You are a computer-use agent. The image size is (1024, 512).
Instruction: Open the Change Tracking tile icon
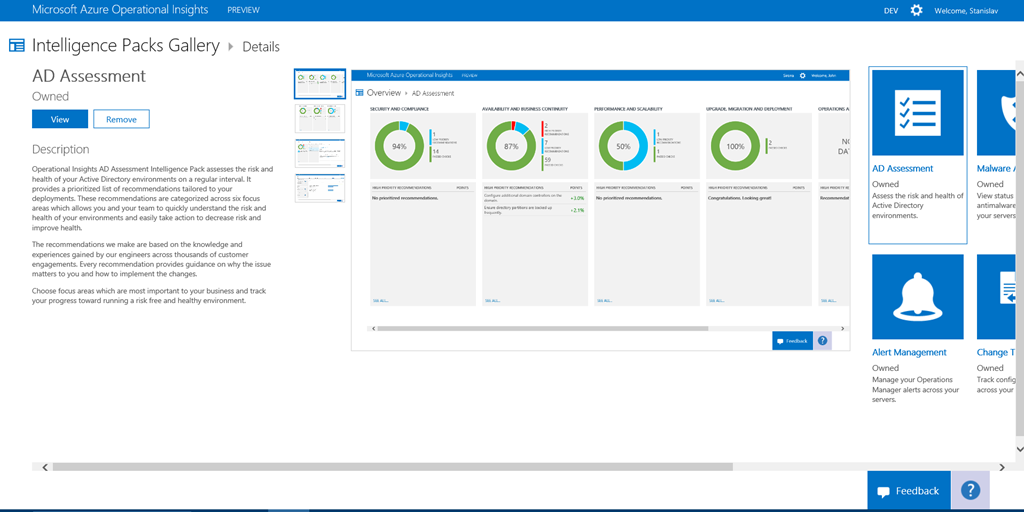(x=1000, y=297)
